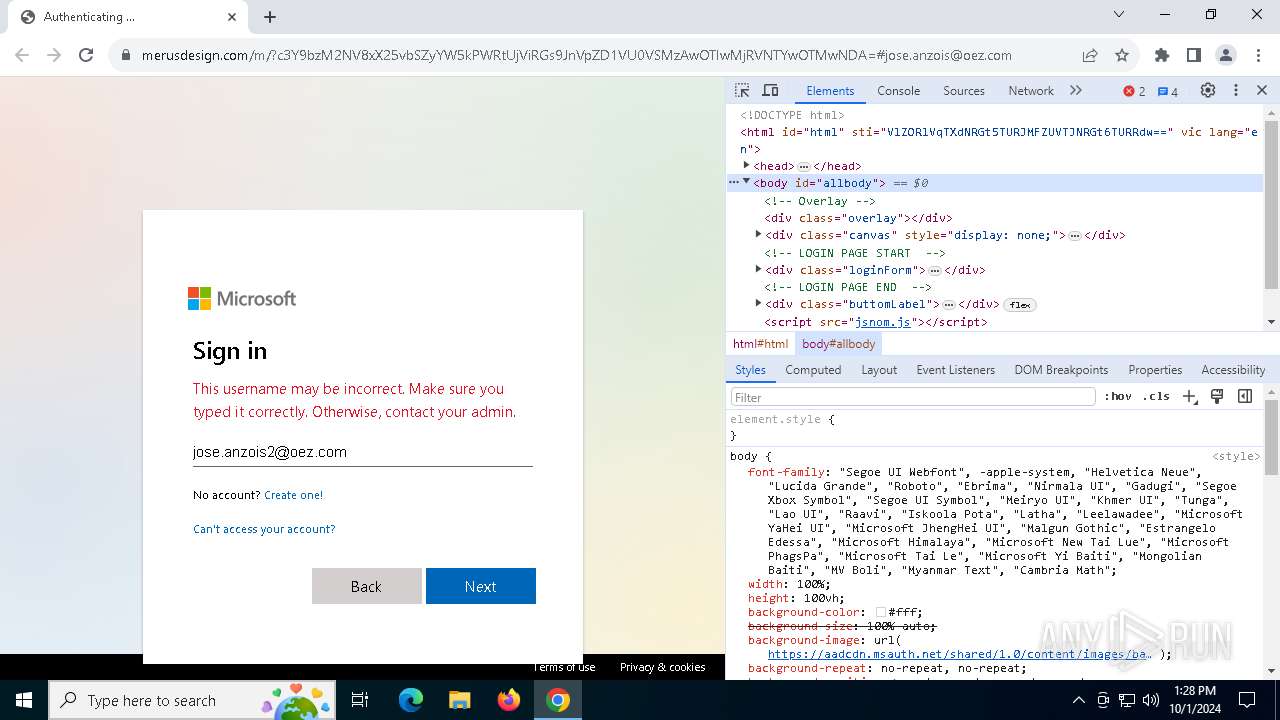Screen dimensions: 1280x720
Task: Click the Create one! link
Action: 293,495
